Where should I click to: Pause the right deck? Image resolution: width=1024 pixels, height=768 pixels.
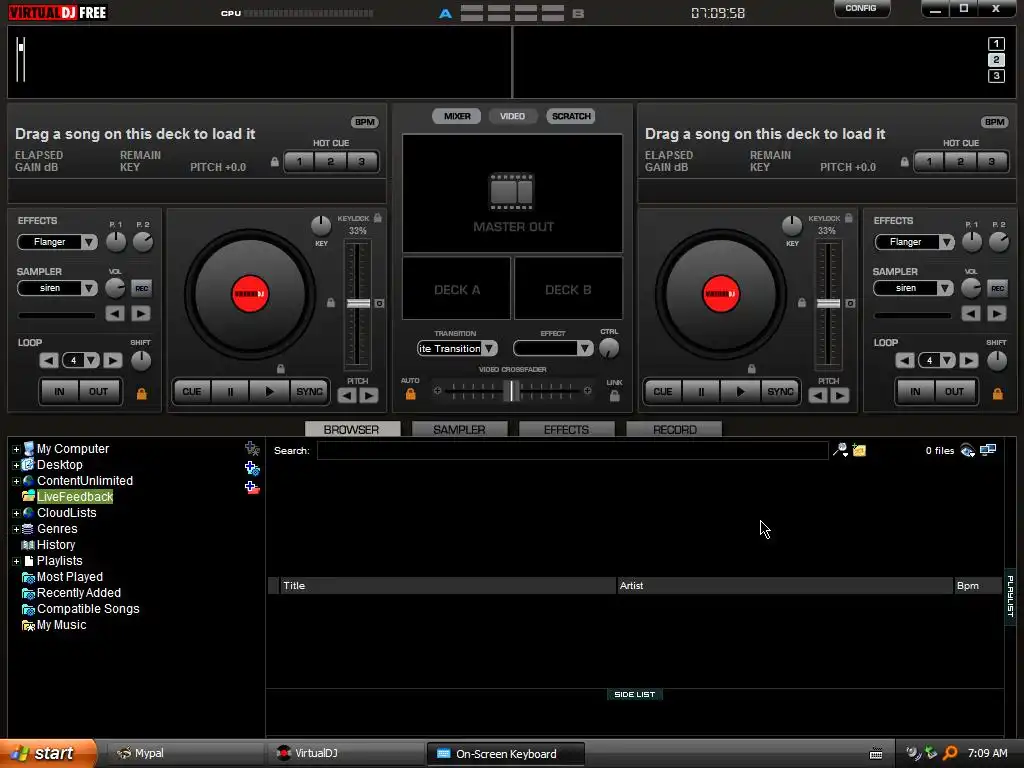[701, 392]
